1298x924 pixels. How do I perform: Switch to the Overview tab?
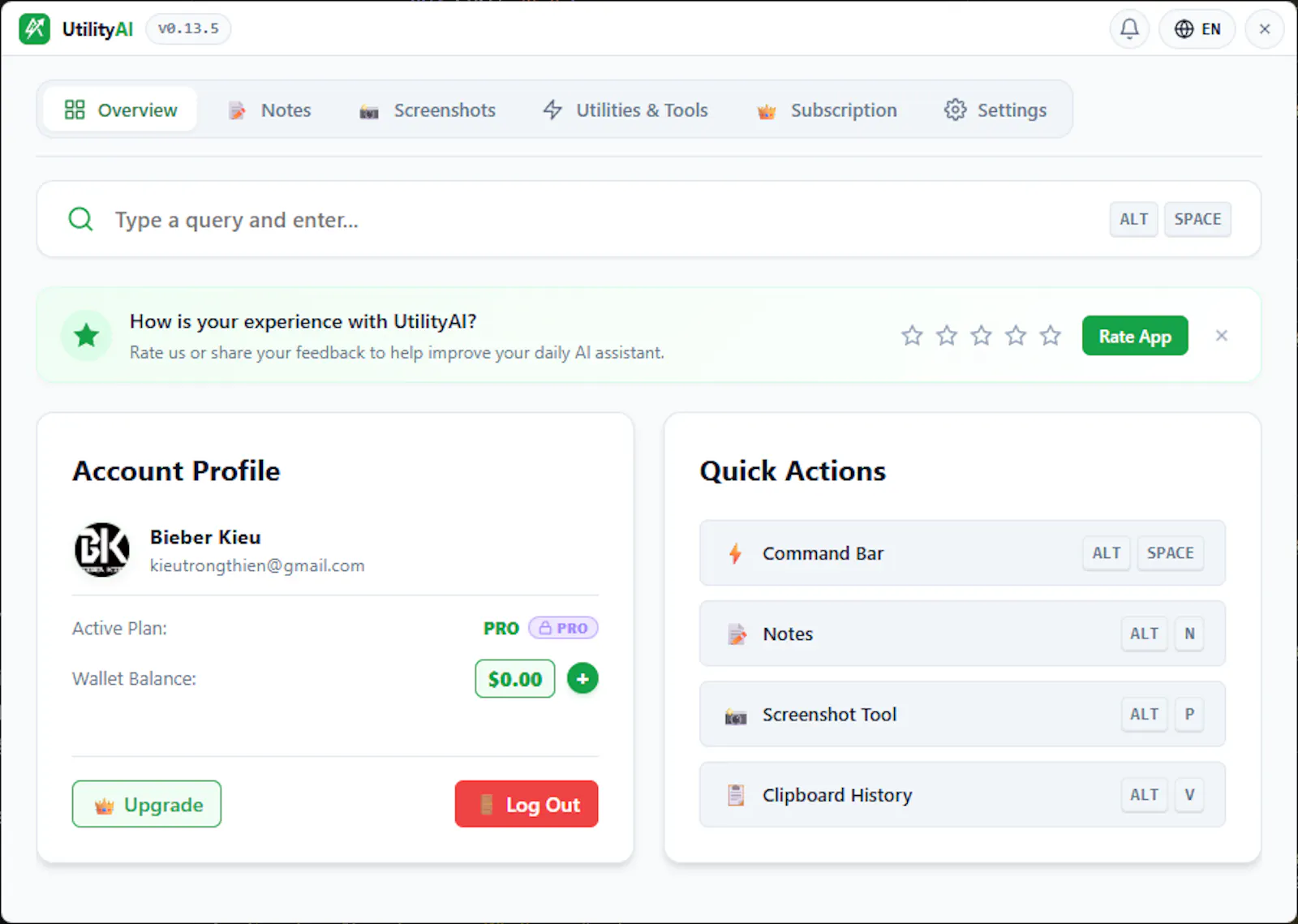(120, 110)
